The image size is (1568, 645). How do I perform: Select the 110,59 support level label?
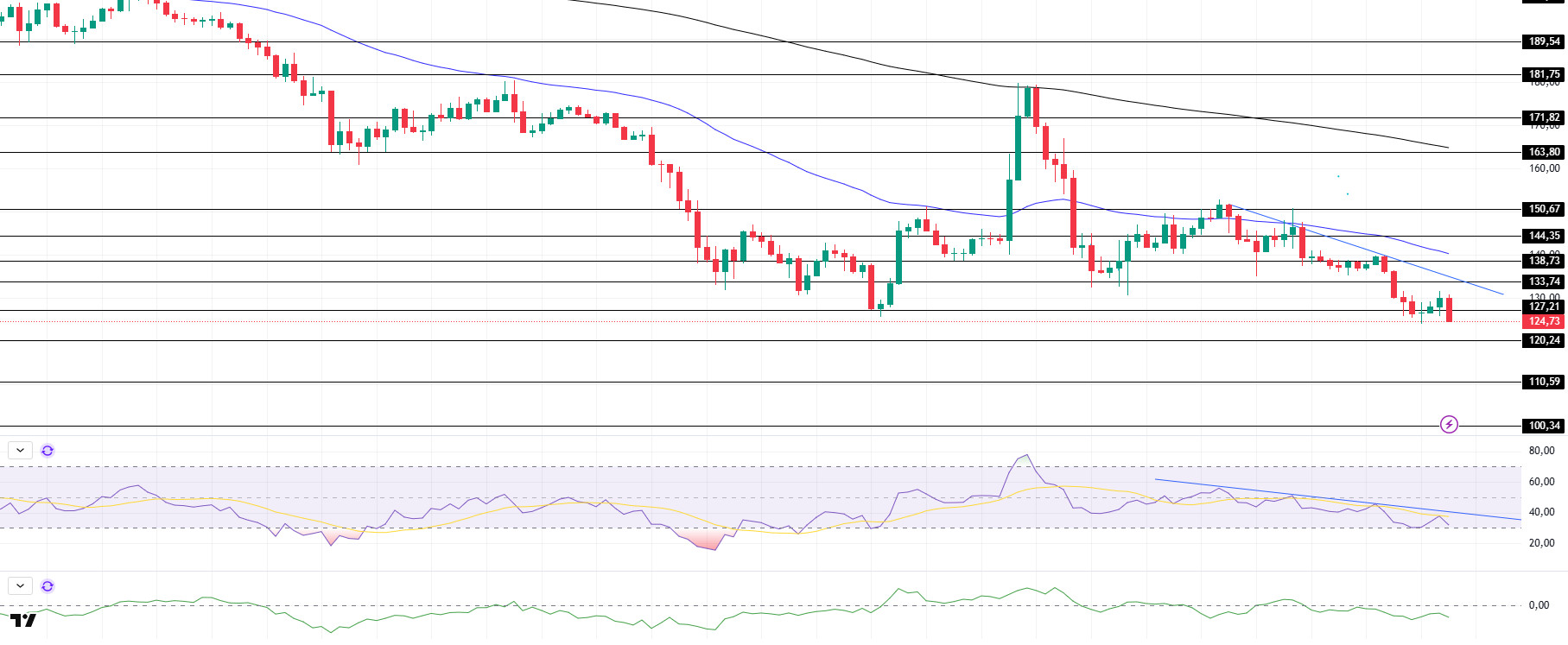1543,382
